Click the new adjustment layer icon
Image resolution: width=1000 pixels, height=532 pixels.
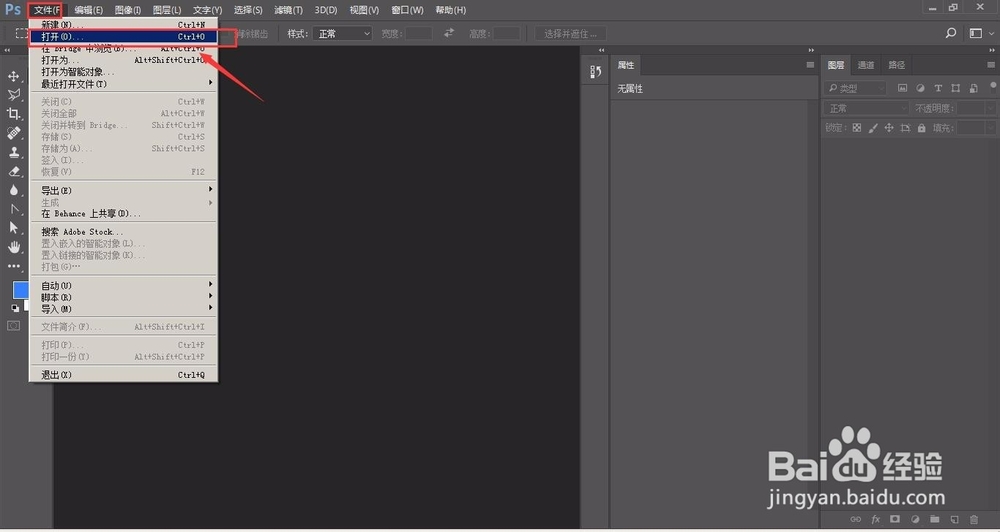(x=915, y=520)
